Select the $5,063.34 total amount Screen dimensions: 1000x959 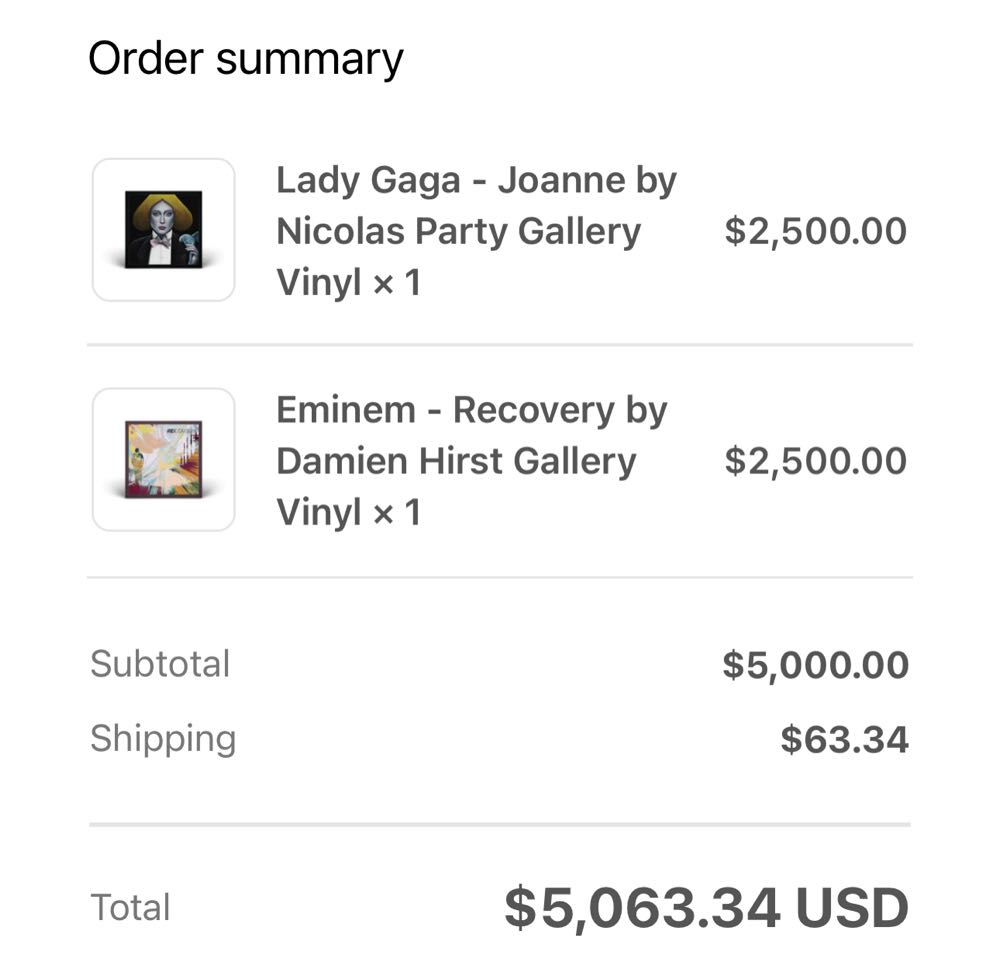pyautogui.click(x=641, y=908)
